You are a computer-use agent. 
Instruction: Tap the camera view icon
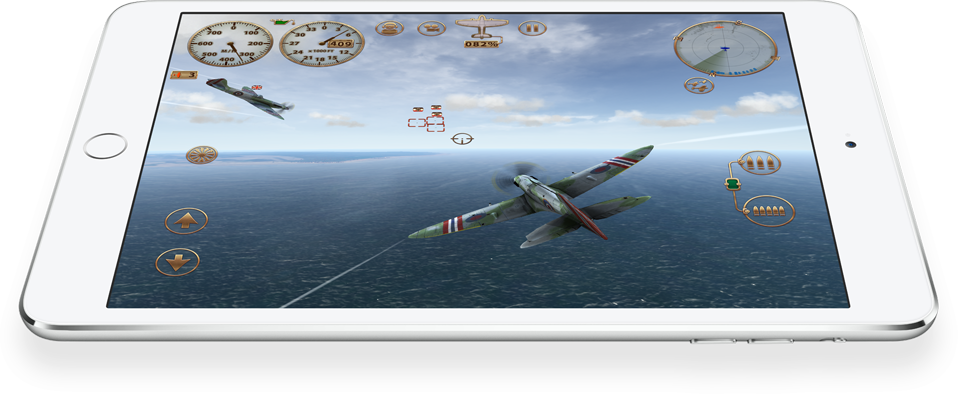[x=431, y=28]
